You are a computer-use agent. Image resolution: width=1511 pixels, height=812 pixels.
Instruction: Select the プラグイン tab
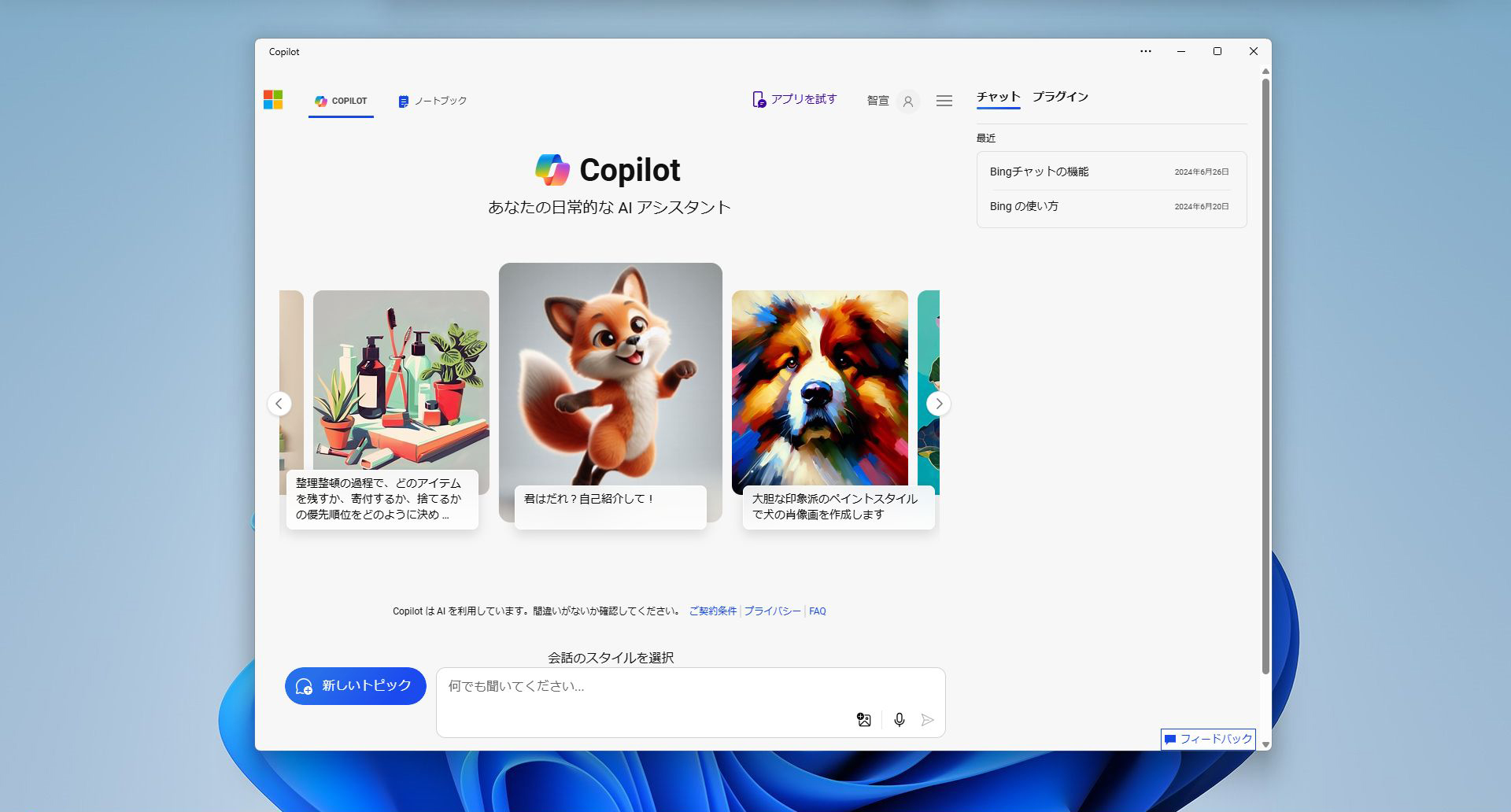1060,97
